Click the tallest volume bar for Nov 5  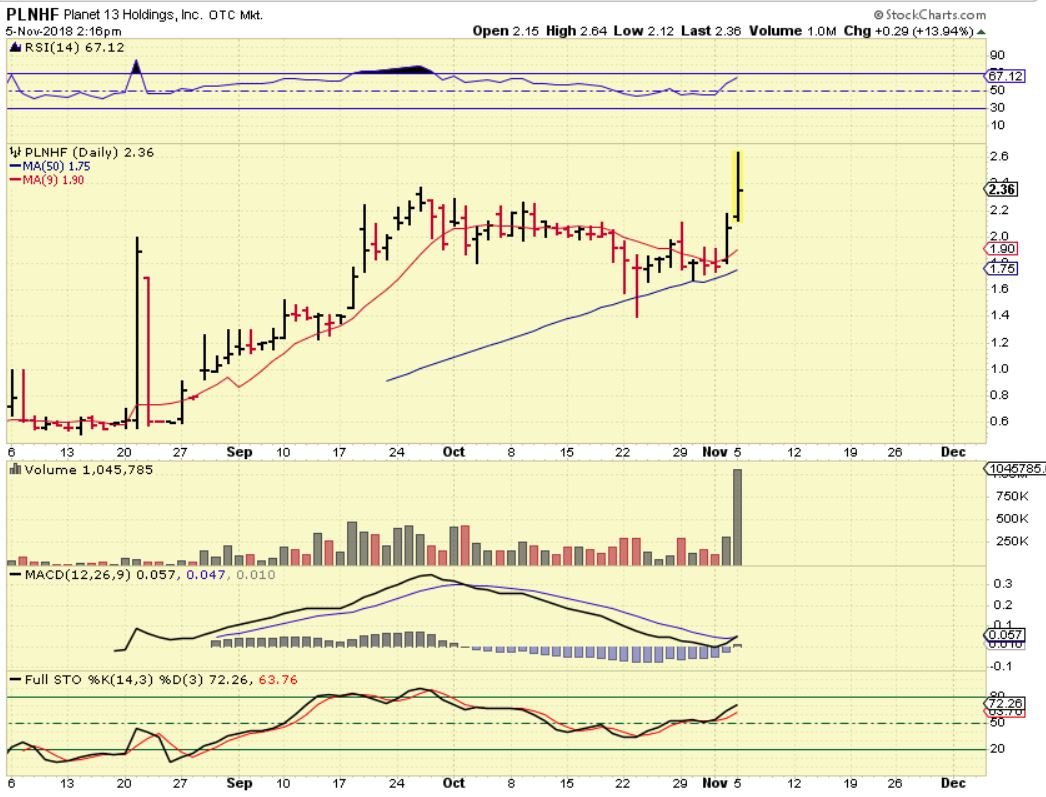pyautogui.click(x=737, y=518)
